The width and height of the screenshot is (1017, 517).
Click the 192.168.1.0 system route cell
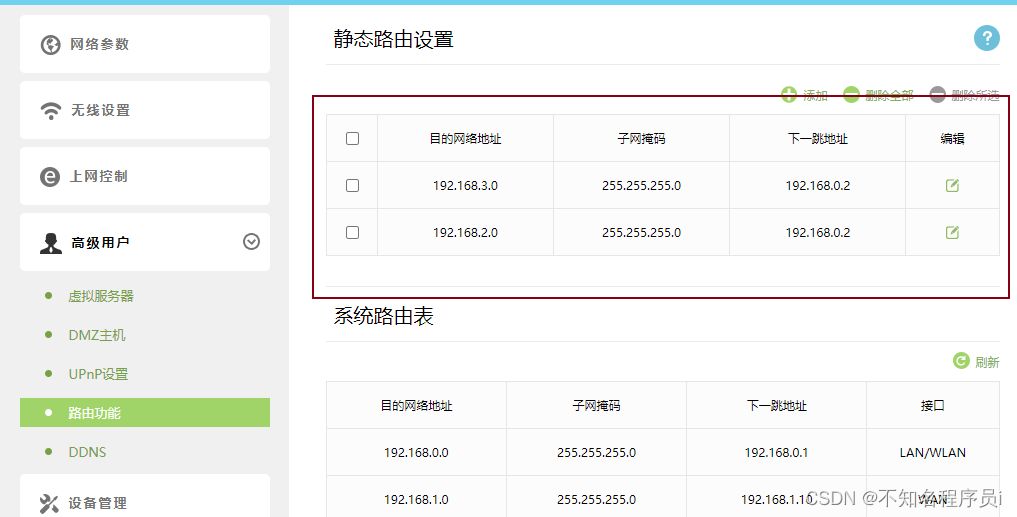[x=416, y=499]
